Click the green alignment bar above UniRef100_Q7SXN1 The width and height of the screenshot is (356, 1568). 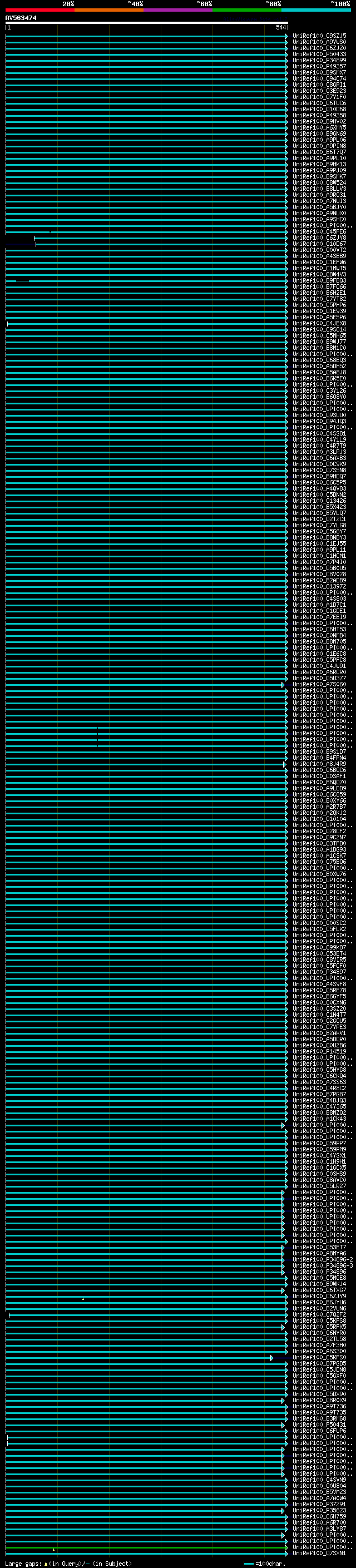pos(147,1548)
